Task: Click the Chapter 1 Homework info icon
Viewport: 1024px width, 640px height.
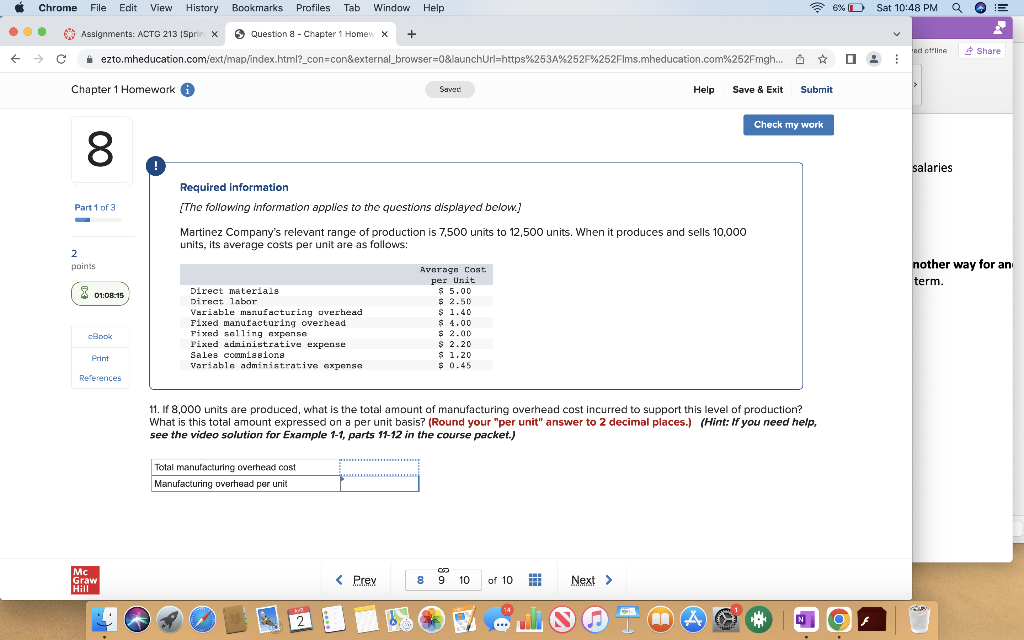Action: pyautogui.click(x=187, y=89)
